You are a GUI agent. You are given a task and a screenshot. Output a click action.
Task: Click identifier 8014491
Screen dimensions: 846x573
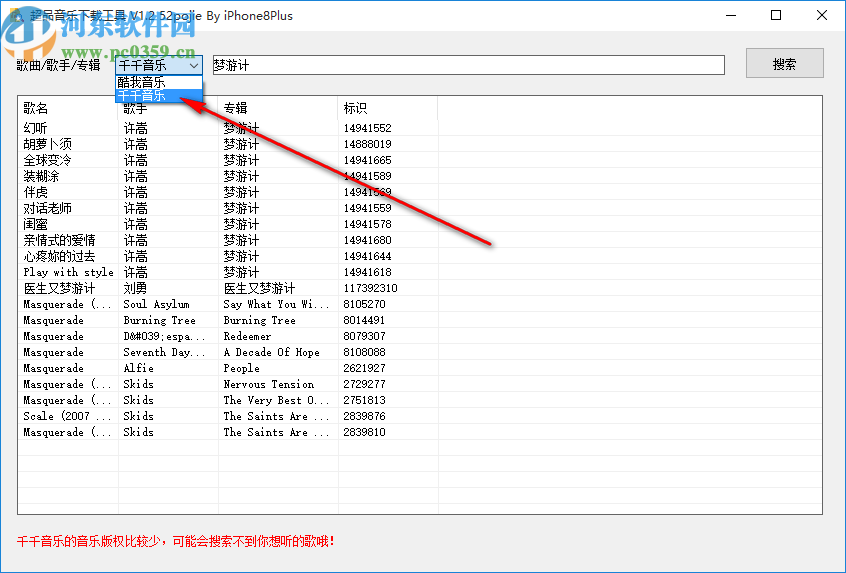[x=365, y=320]
